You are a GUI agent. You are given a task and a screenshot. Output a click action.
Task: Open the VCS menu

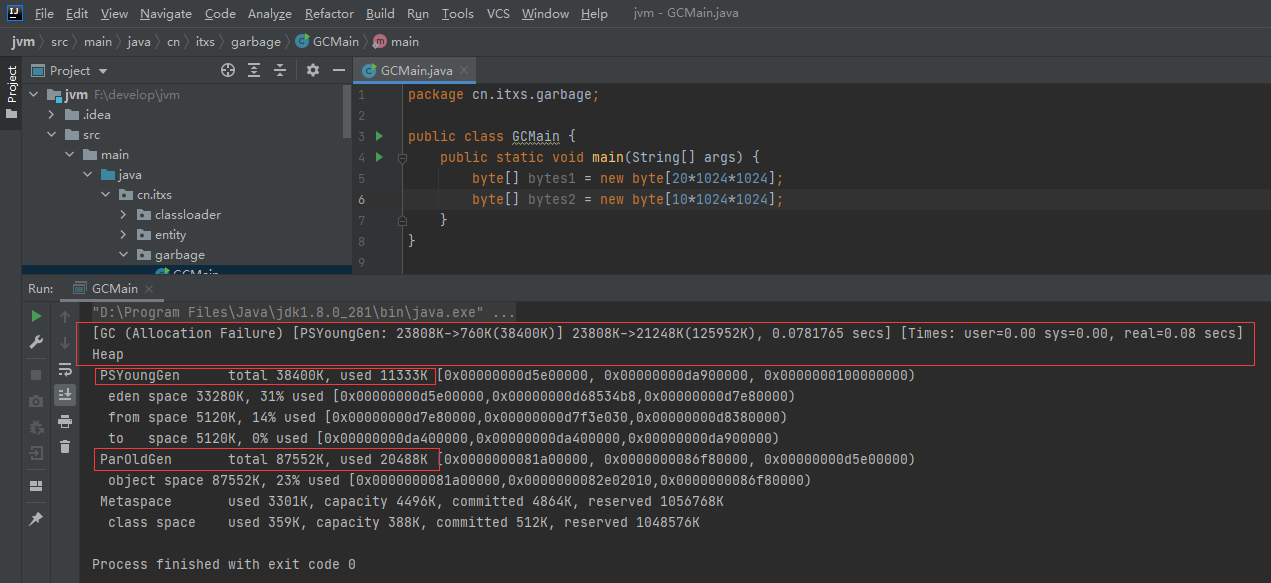[x=498, y=14]
